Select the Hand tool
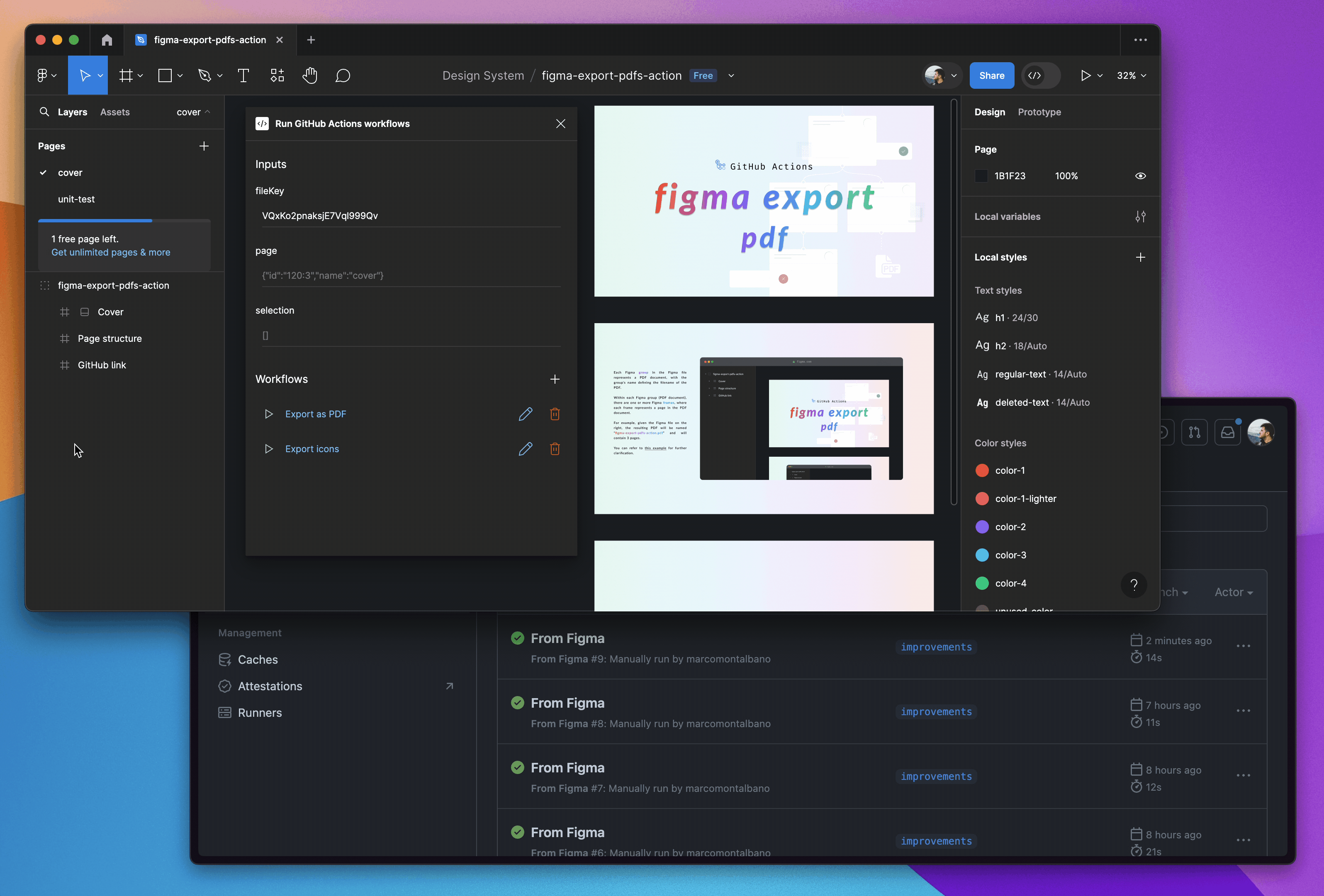1324x896 pixels. pos(310,75)
